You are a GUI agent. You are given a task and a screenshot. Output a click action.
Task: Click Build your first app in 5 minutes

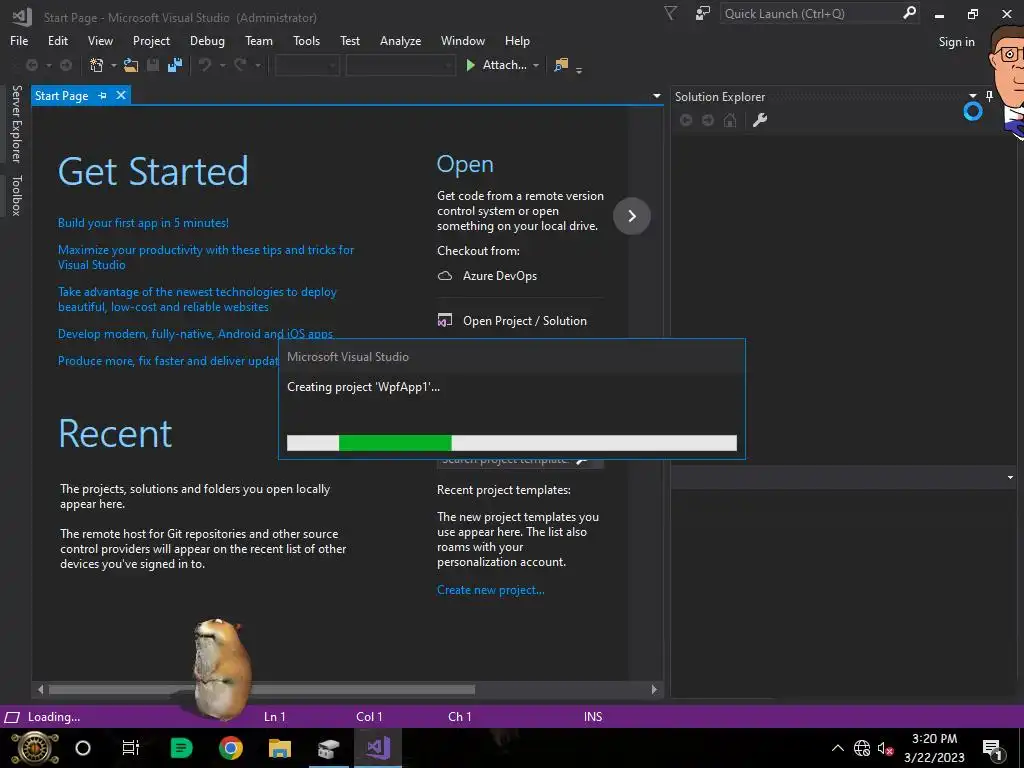(x=143, y=223)
